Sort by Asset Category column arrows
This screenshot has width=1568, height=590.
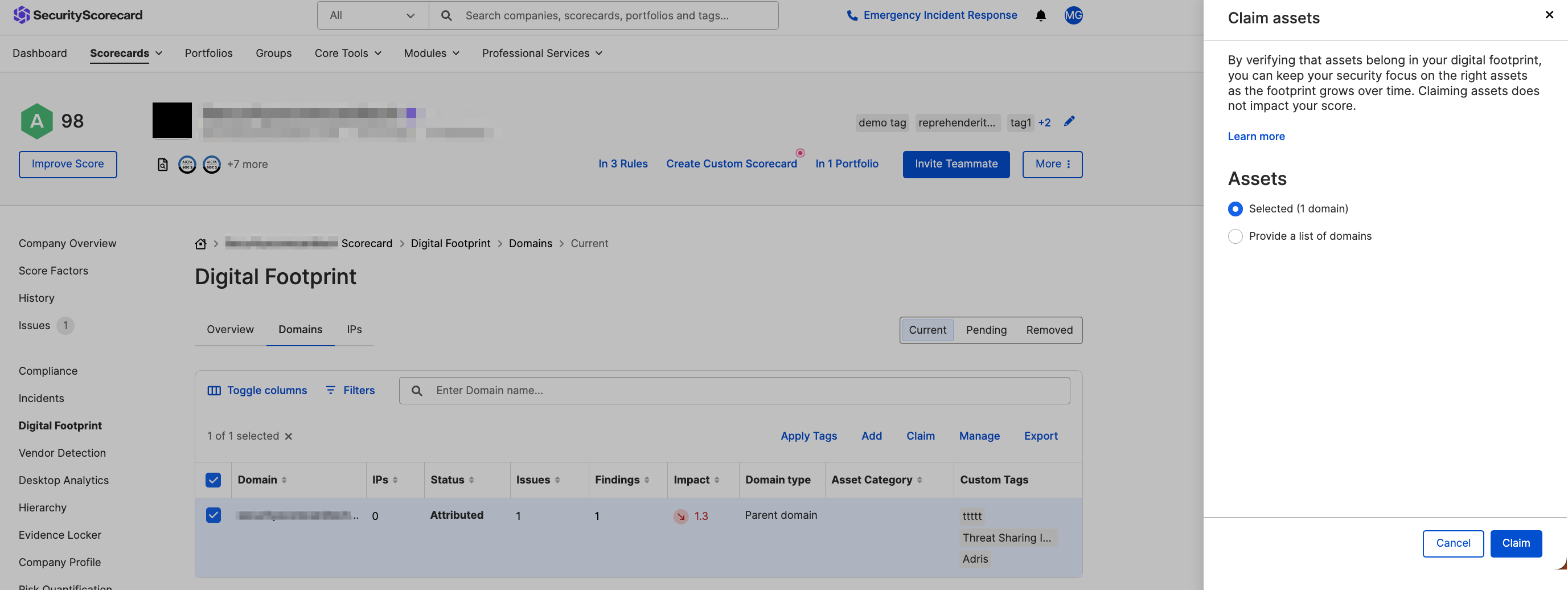[x=919, y=481]
